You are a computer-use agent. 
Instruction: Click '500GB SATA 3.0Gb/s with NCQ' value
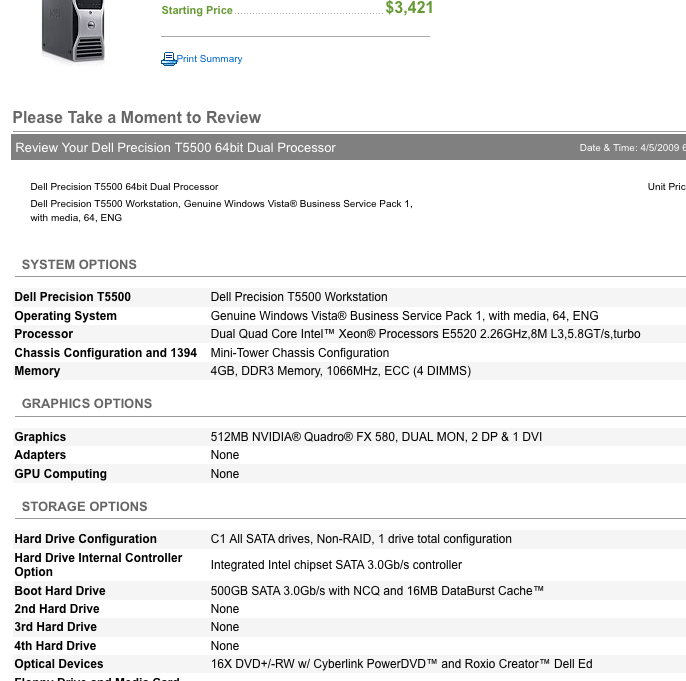[x=377, y=590]
